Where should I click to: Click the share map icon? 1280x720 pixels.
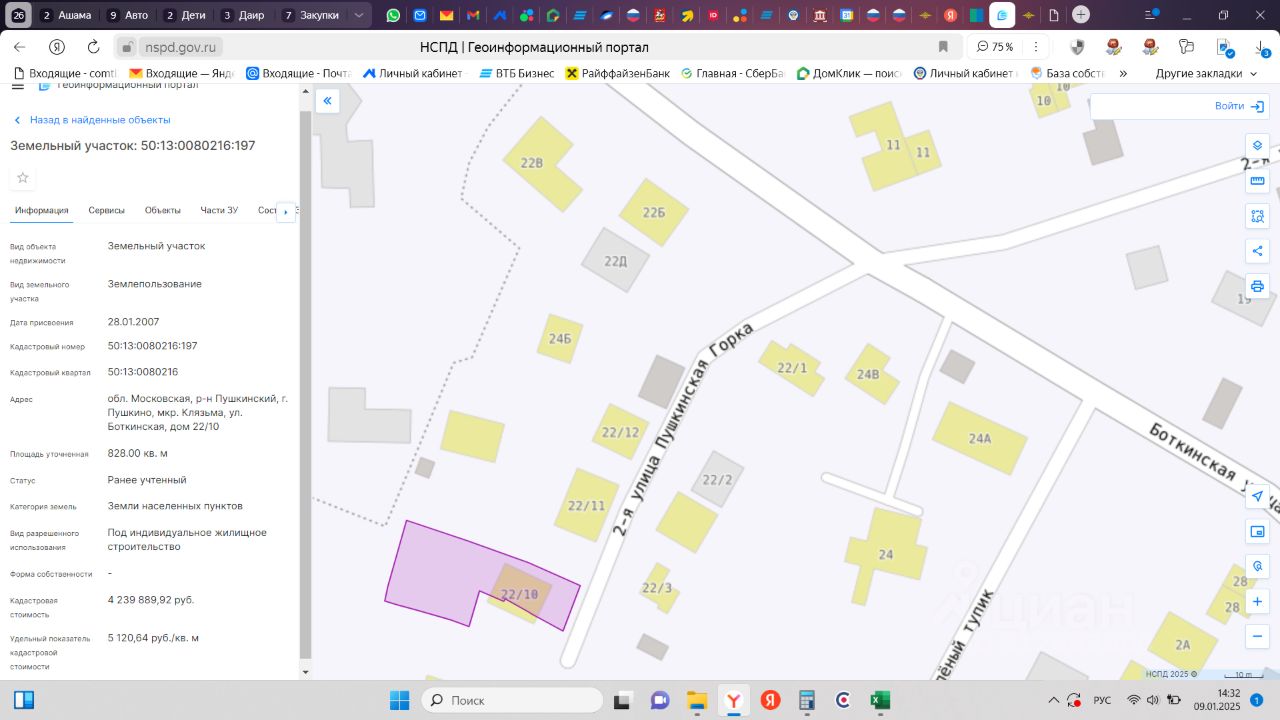point(1258,251)
